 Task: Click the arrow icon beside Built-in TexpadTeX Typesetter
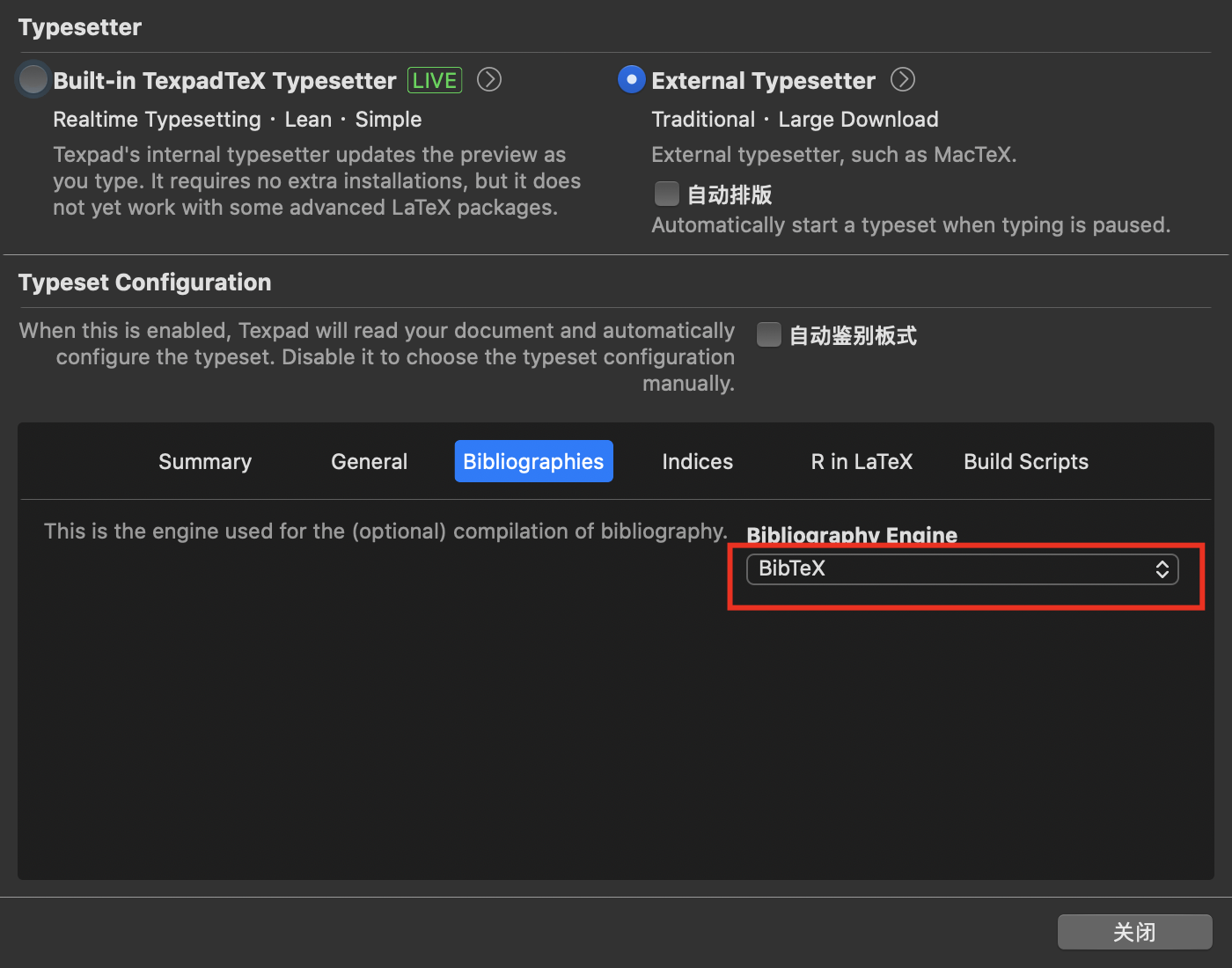489,80
